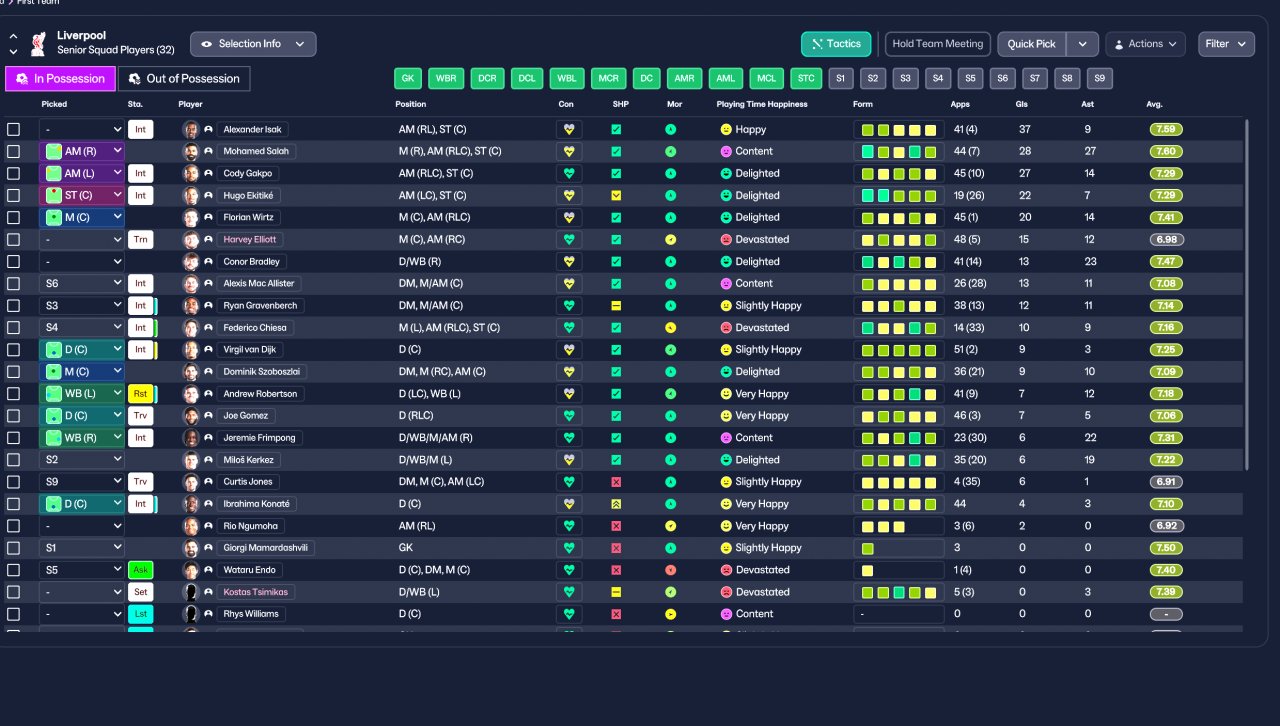Open Harvey Elliott's player name link
Image resolution: width=1280 pixels, height=726 pixels.
pyautogui.click(x=250, y=239)
